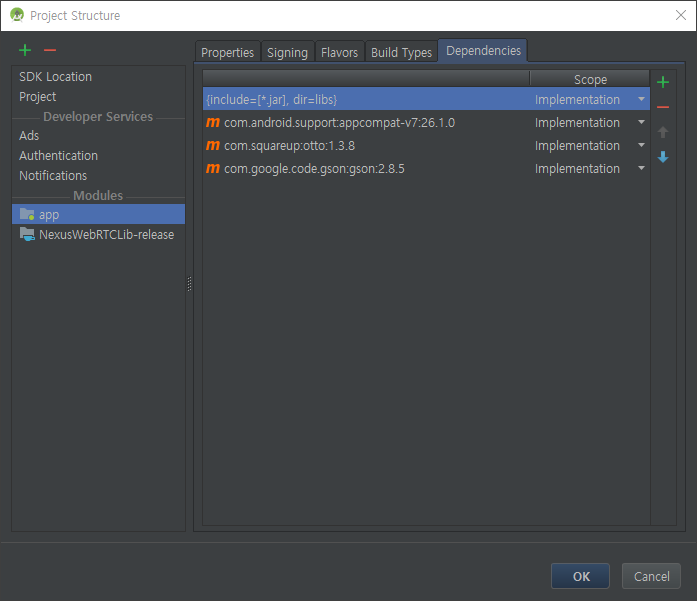Click Maven icon beside gson dependency
697x601 pixels.
pos(213,168)
